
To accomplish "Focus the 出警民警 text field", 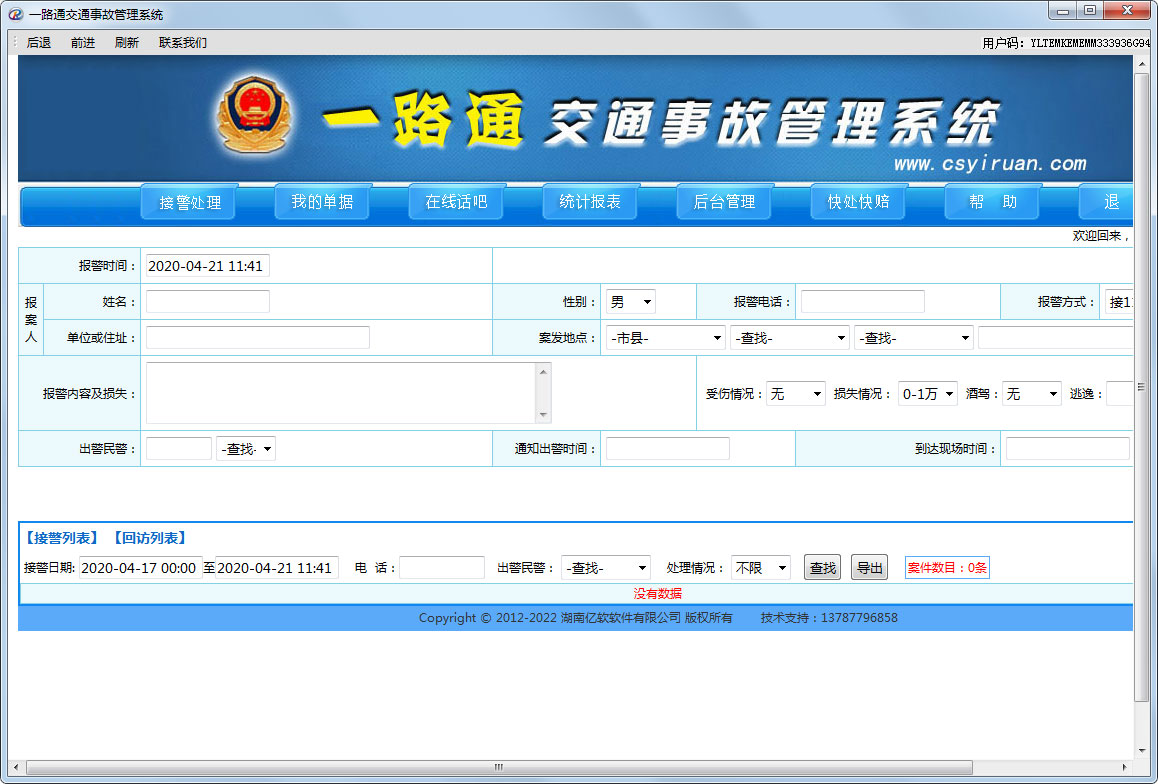I will pos(179,448).
